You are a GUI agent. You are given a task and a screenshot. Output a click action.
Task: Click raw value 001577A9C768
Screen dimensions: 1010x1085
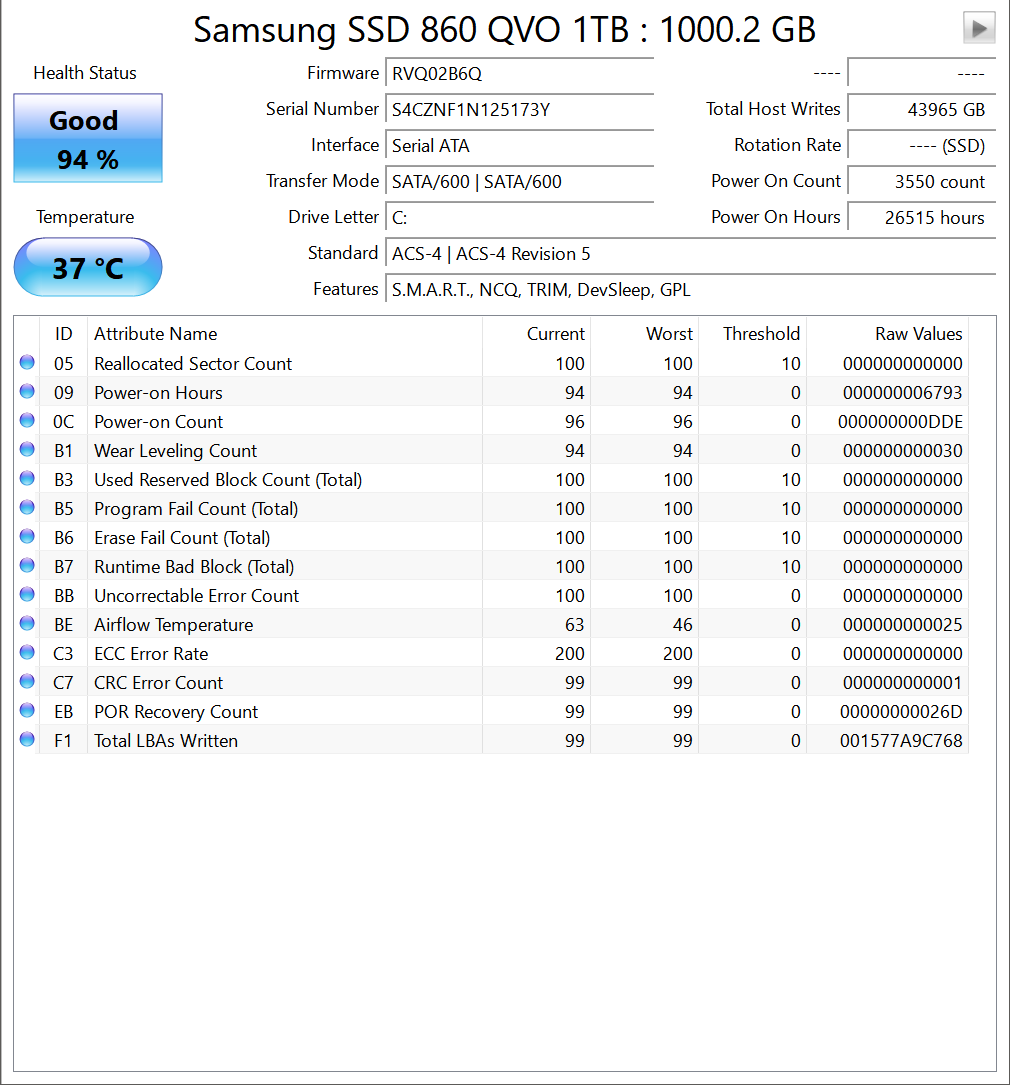901,741
